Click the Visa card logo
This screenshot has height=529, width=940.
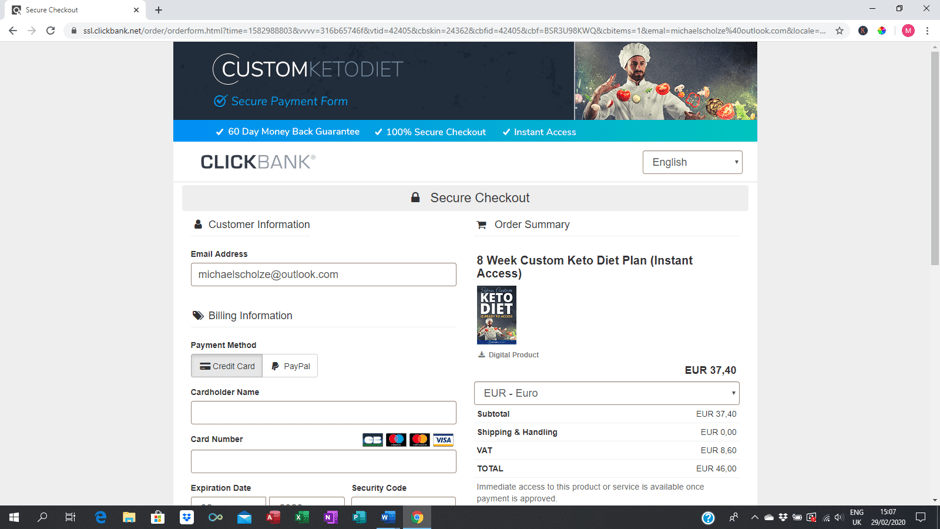[443, 440]
